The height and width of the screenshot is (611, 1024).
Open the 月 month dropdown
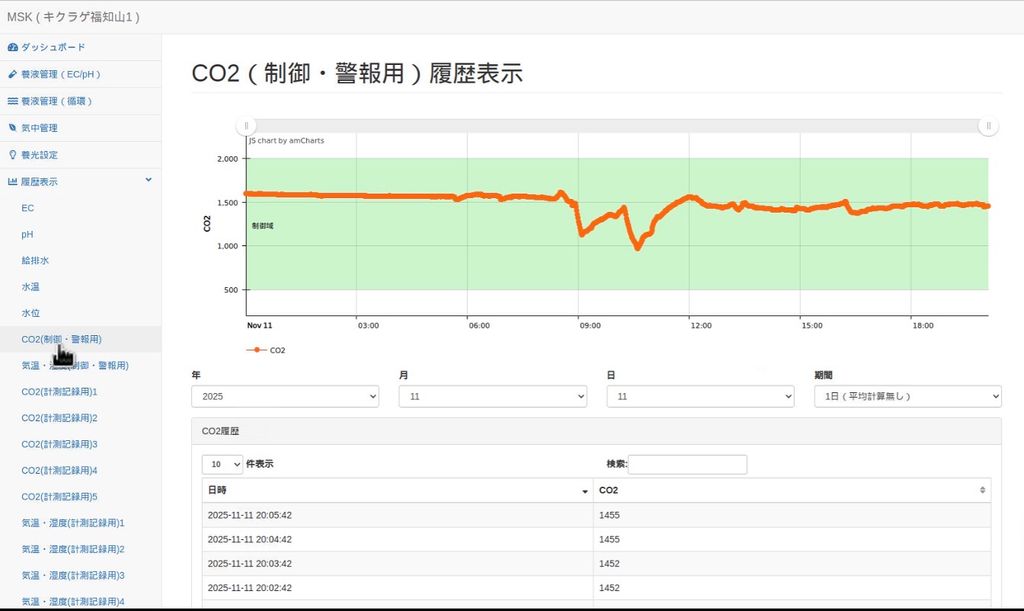[x=492, y=397]
